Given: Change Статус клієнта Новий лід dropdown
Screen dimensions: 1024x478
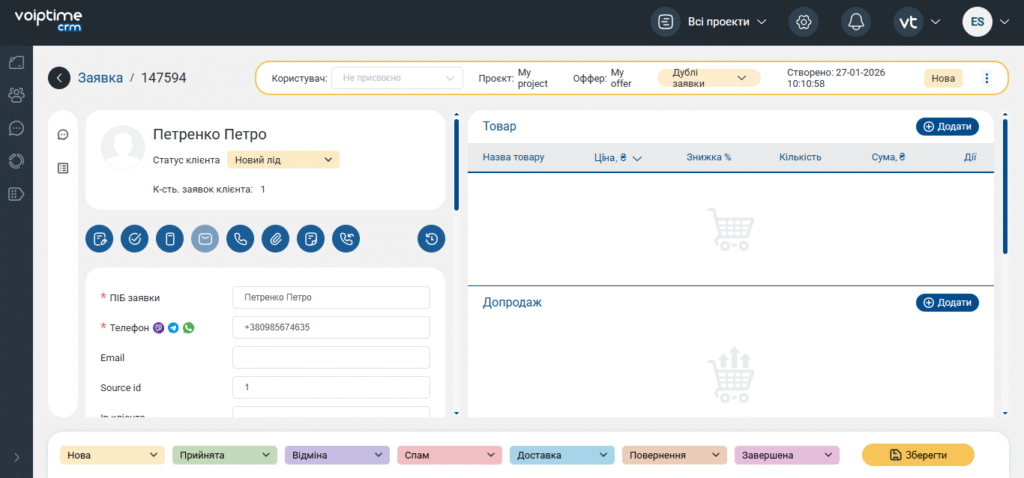Looking at the screenshot, I should point(283,160).
